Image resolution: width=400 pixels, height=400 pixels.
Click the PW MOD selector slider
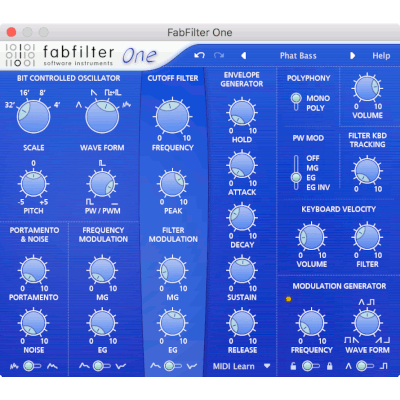pyautogui.click(x=296, y=173)
